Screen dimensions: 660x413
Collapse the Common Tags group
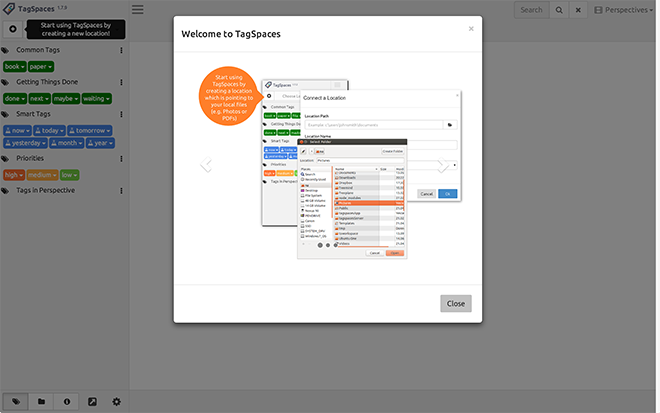5,50
